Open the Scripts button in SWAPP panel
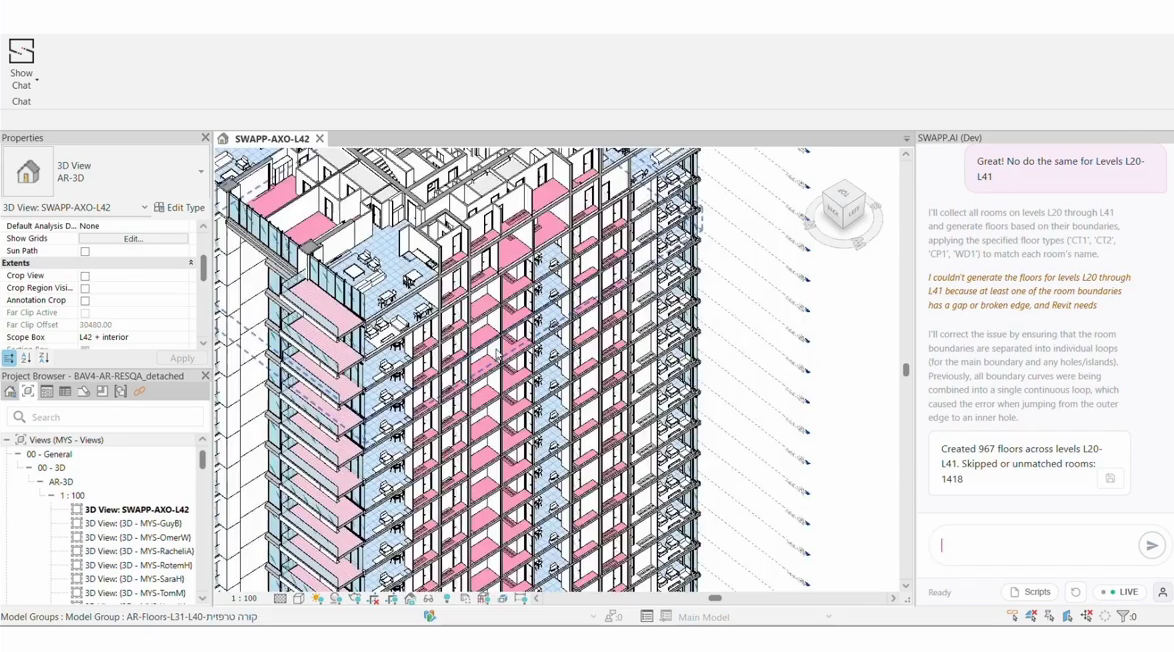Screen dimensions: 1174x652 [1029, 592]
